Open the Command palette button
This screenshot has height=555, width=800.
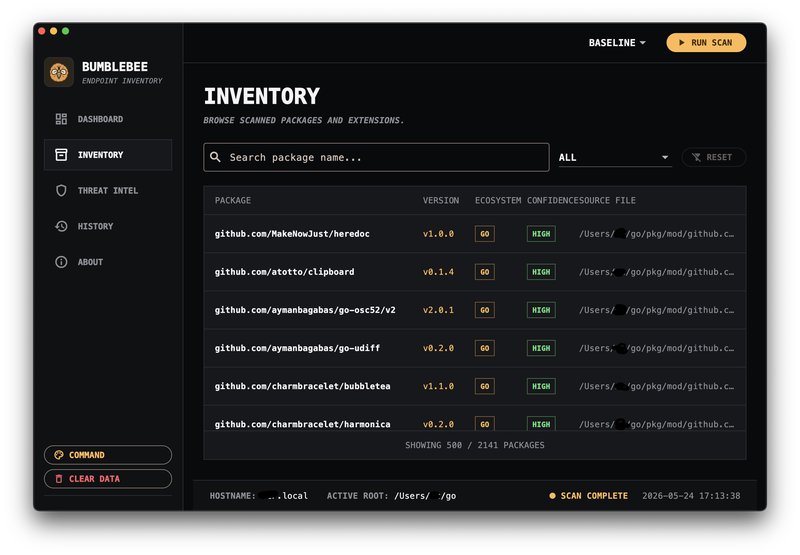[x=108, y=455]
